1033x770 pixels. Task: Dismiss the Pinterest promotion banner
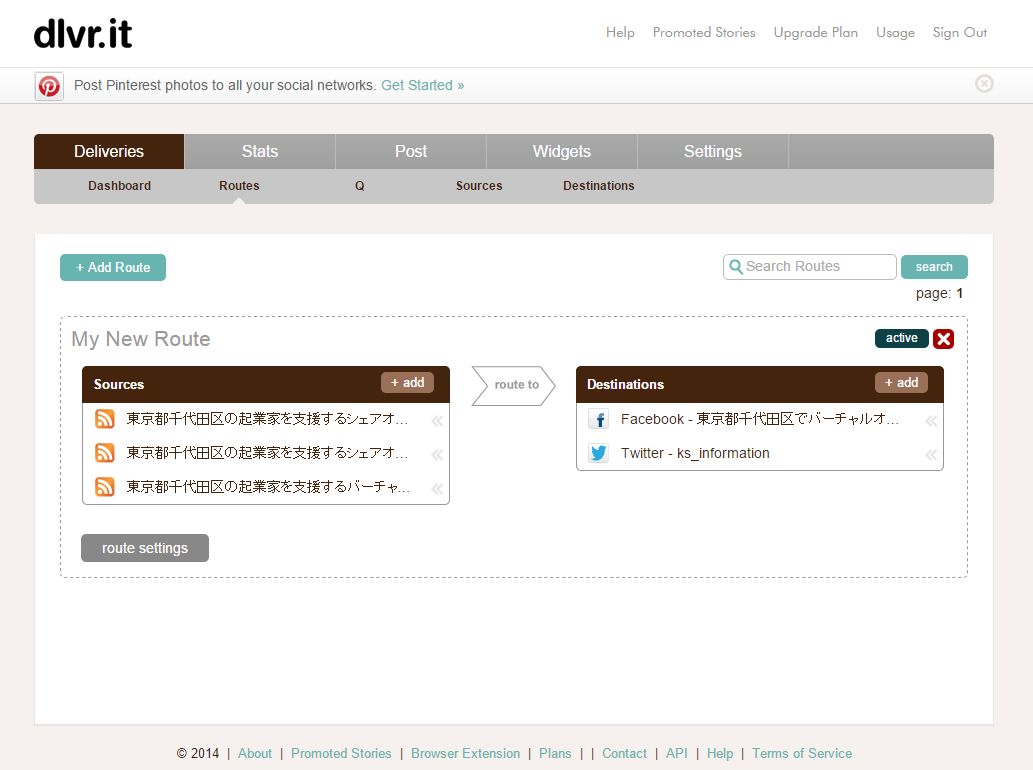[x=984, y=84]
